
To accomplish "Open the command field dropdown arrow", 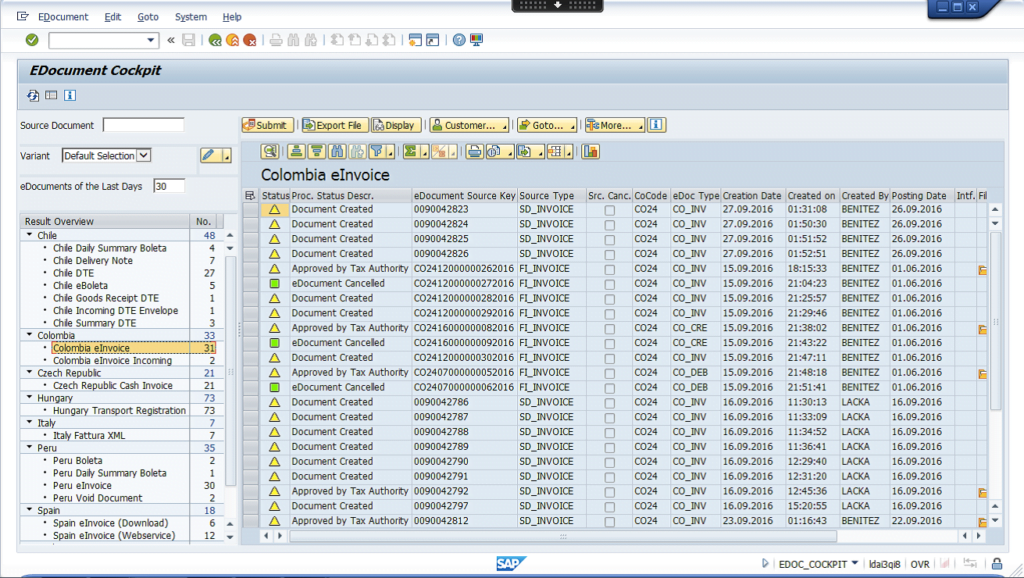I will pyautogui.click(x=151, y=40).
